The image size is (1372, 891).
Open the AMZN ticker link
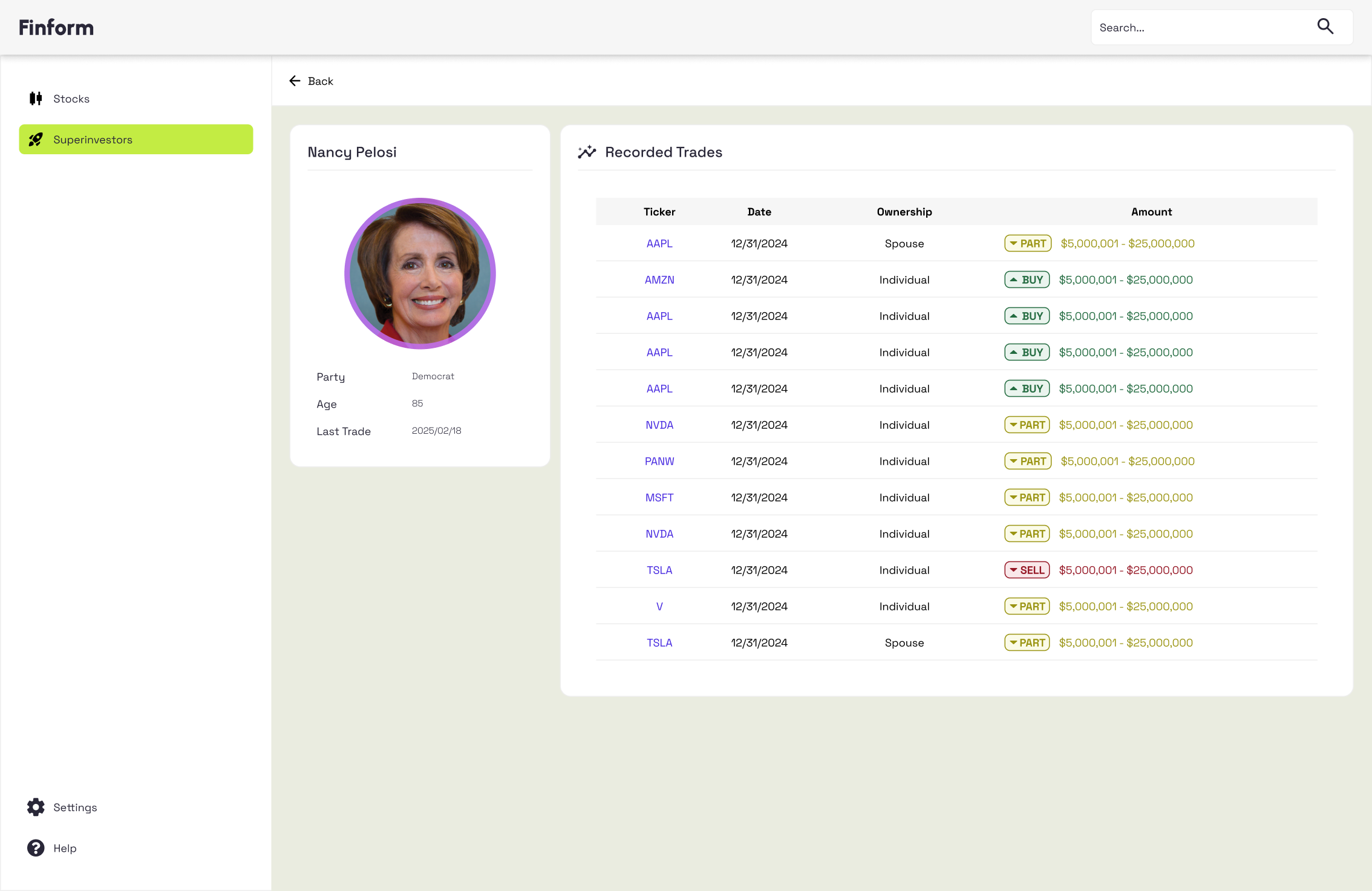coord(659,280)
